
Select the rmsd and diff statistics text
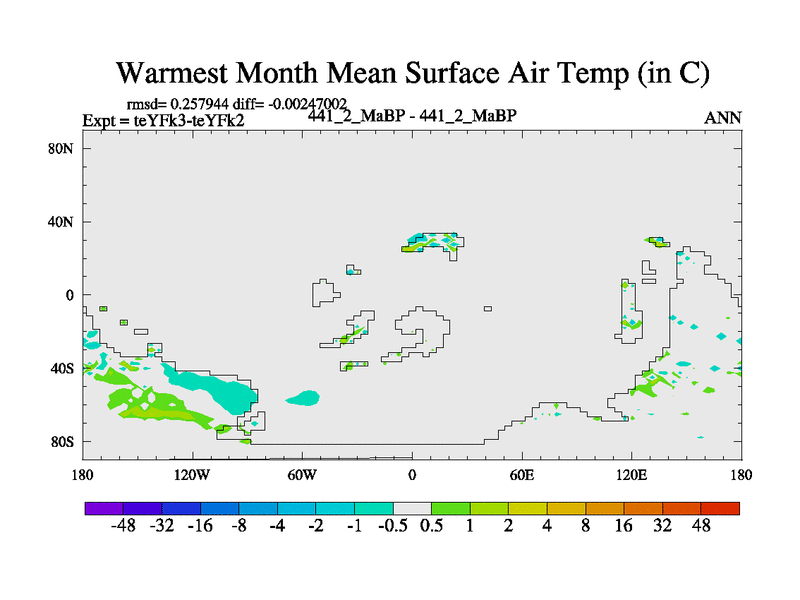point(237,104)
